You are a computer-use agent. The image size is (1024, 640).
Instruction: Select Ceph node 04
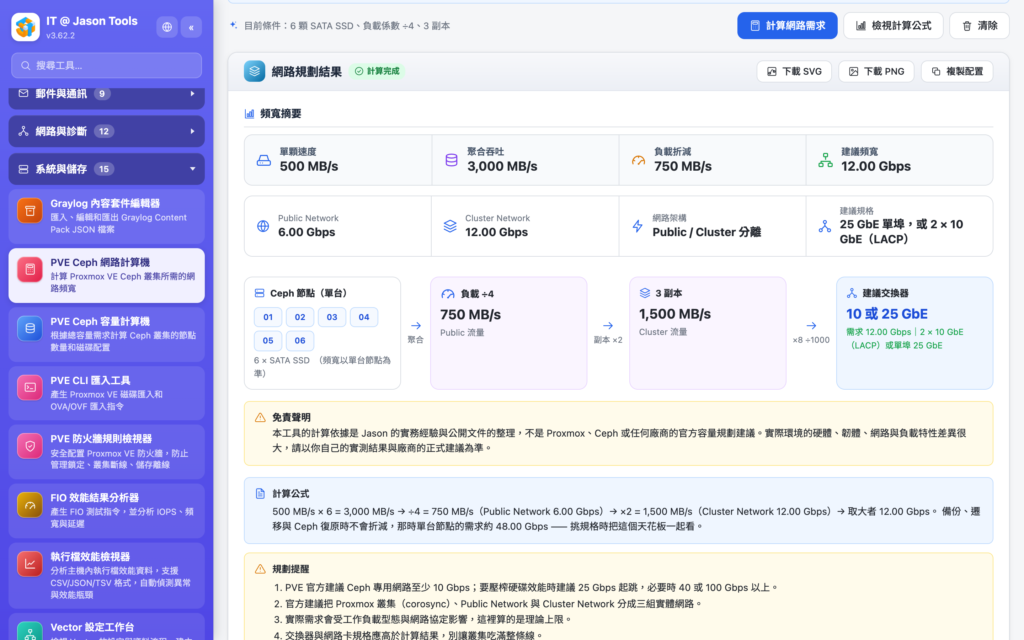click(x=364, y=317)
